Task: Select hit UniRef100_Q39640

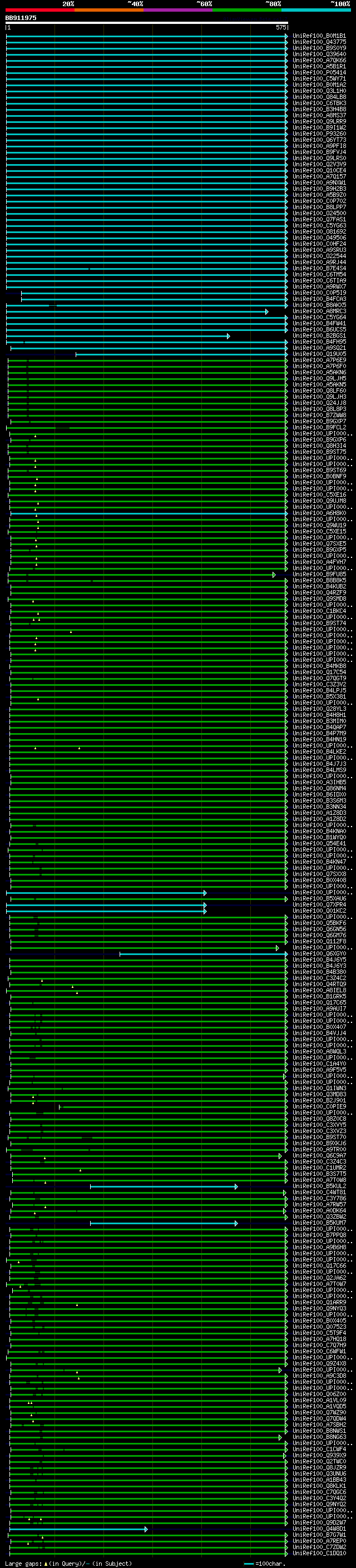Action: [319, 55]
